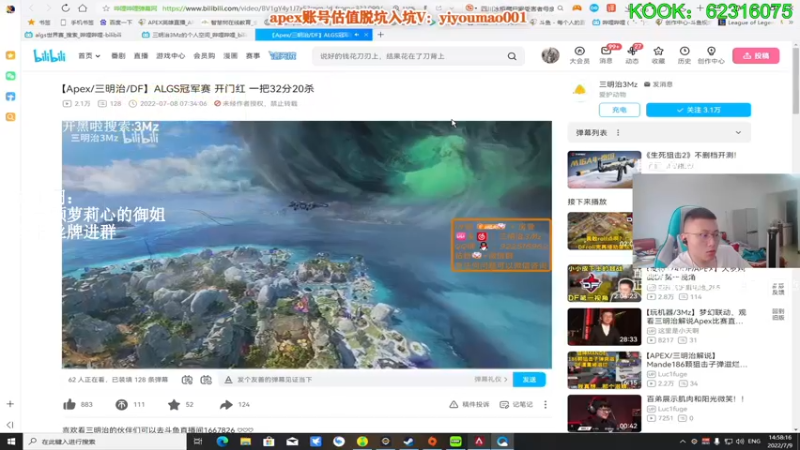Open 赛事 nav menu item
Image resolution: width=800 pixels, height=450 pixels.
pyautogui.click(x=253, y=56)
